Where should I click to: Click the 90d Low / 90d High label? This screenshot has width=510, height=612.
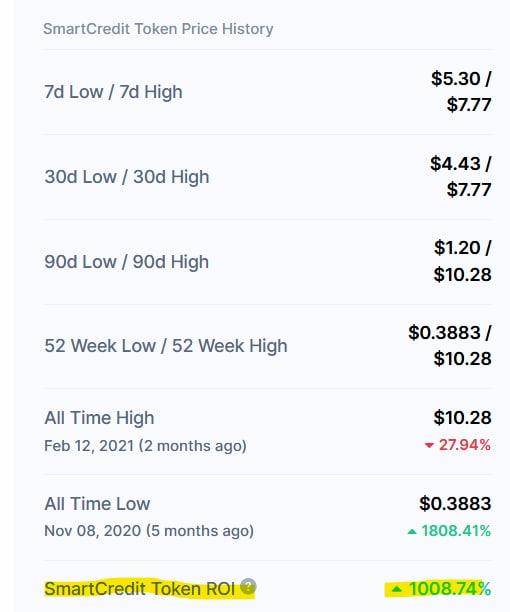pos(126,262)
